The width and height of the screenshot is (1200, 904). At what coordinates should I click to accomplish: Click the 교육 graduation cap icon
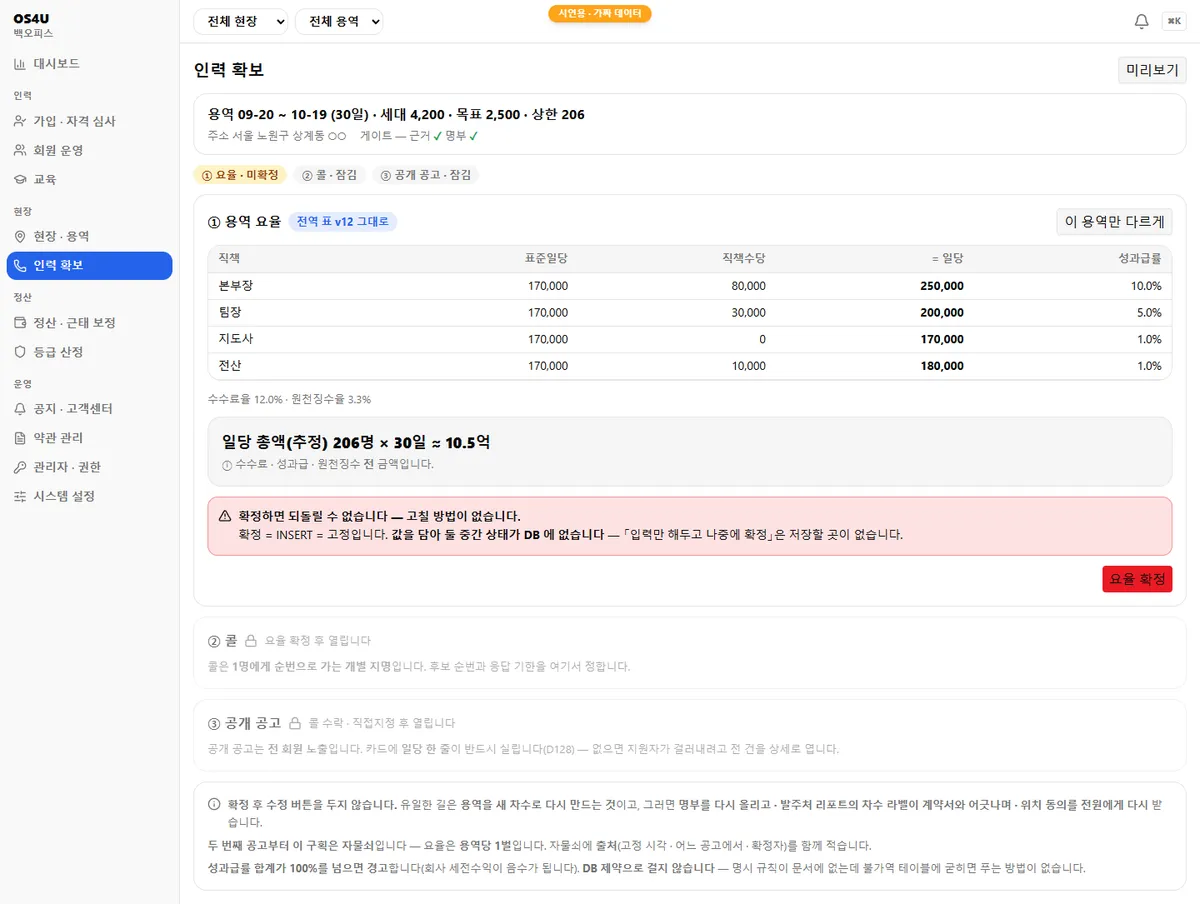[x=20, y=179]
